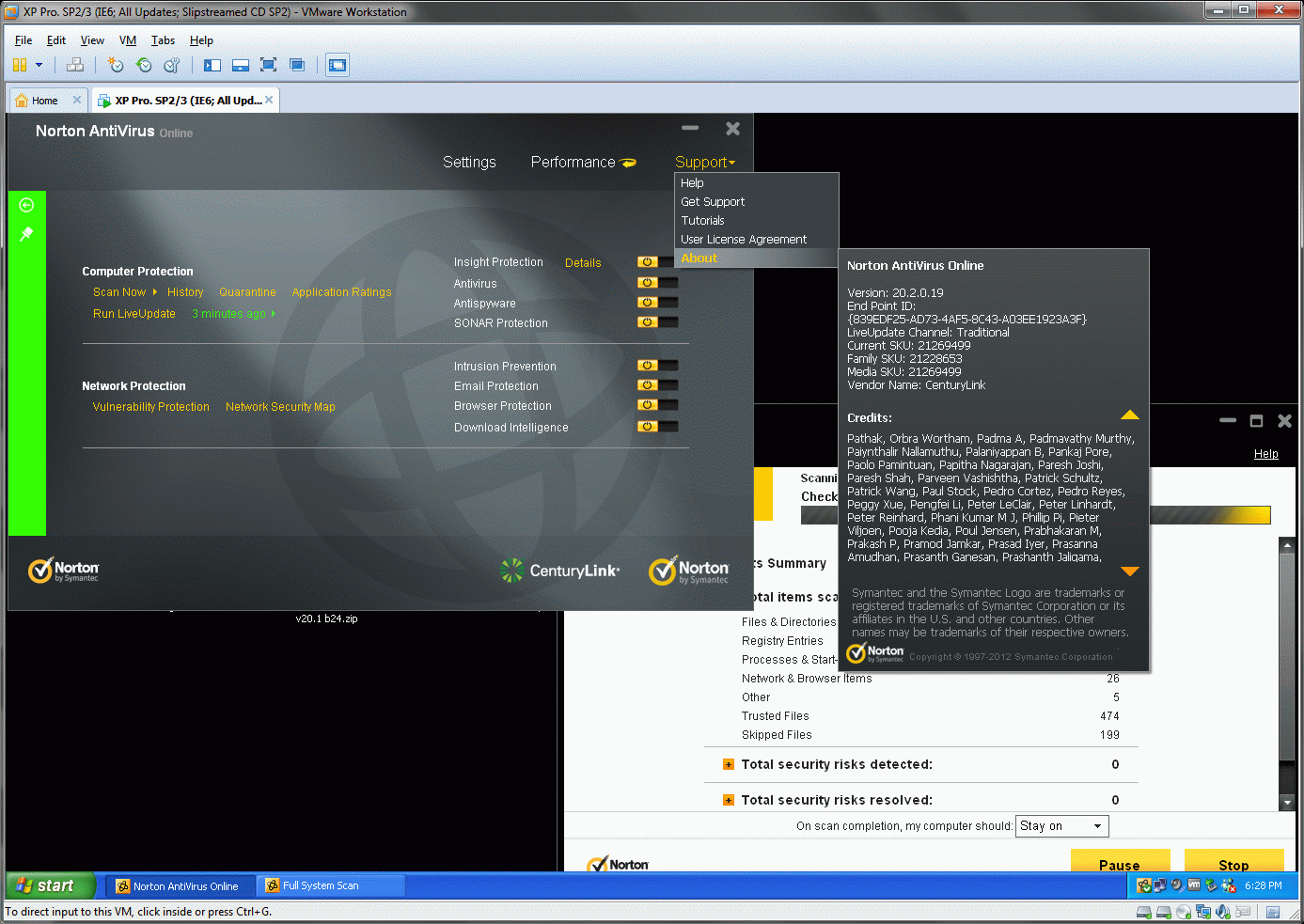Click the pin icon in Norton sidebar
The image size is (1304, 924).
(26, 234)
